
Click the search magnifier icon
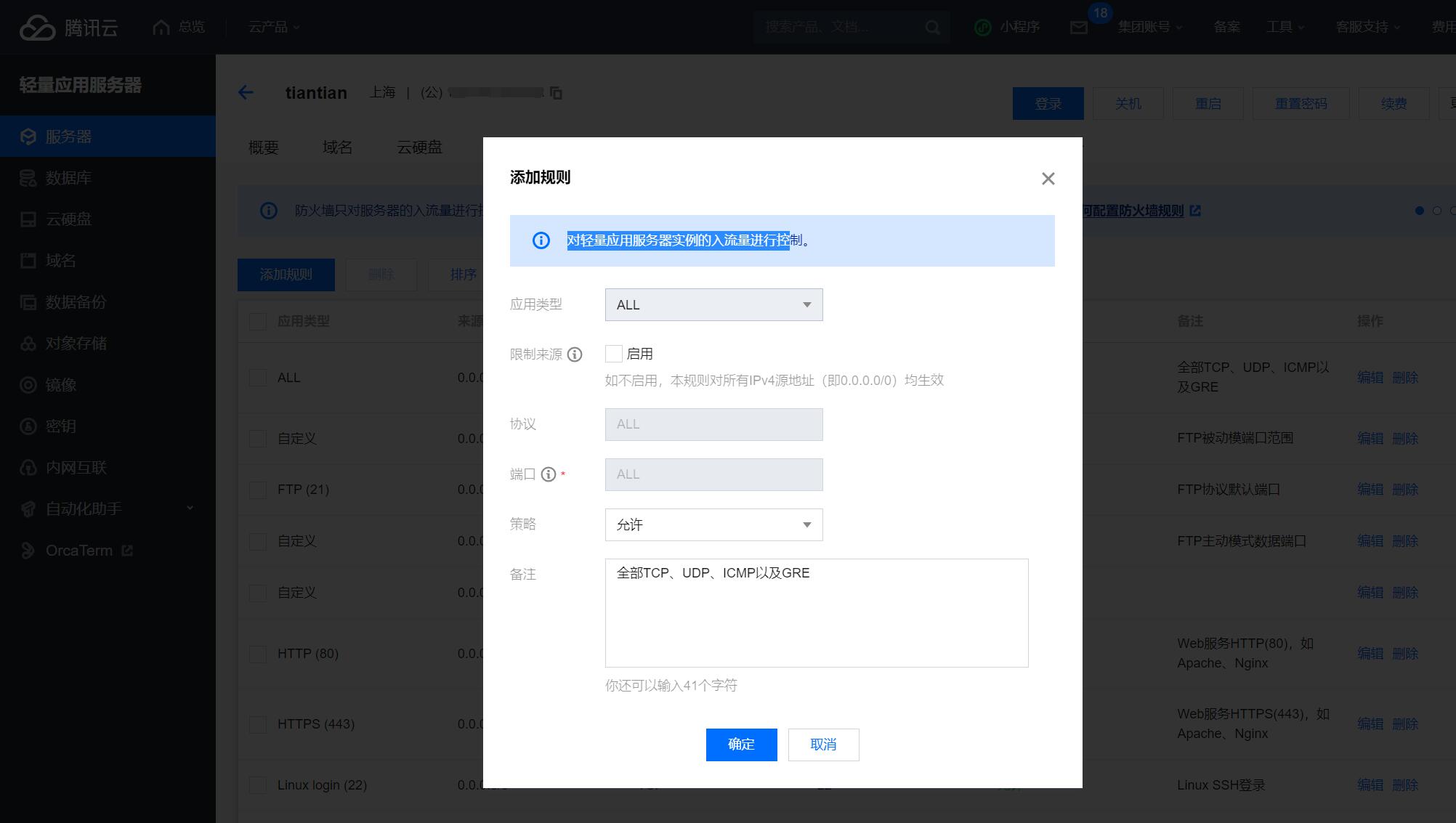(x=932, y=28)
